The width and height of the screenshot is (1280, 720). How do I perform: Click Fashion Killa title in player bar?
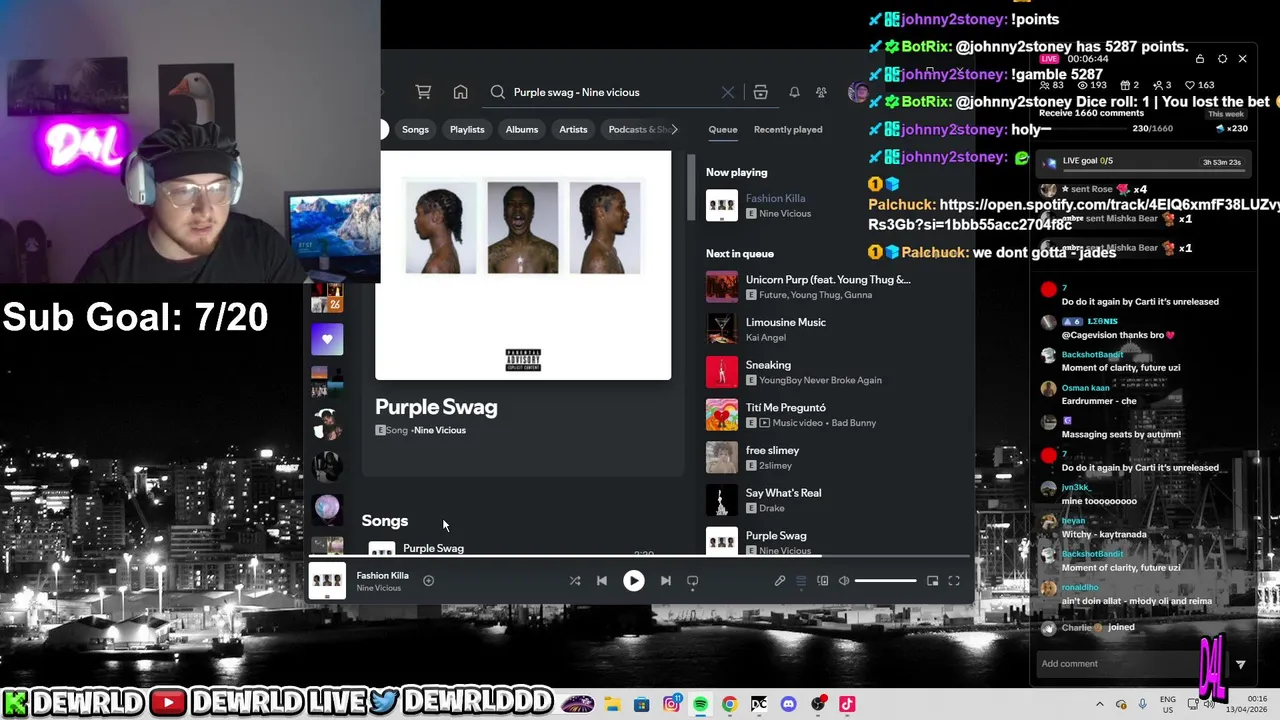383,576
